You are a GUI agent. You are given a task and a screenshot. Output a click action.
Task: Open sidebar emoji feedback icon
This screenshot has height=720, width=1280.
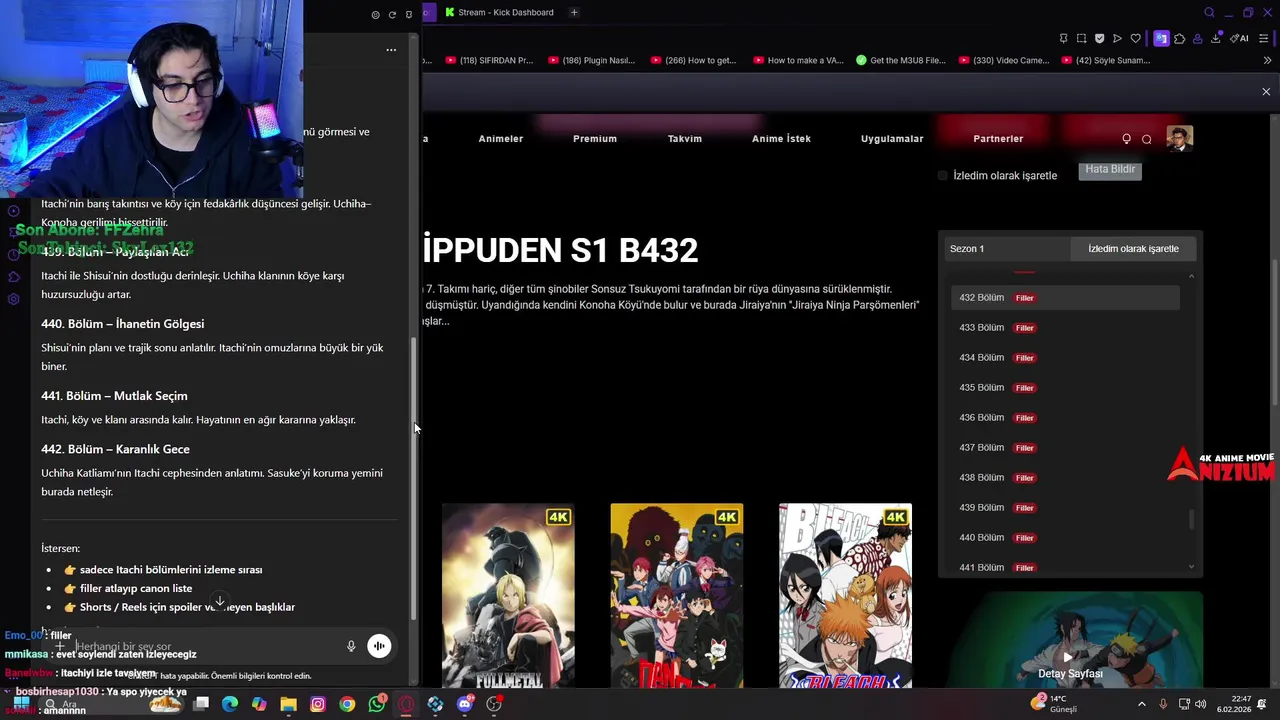click(375, 15)
